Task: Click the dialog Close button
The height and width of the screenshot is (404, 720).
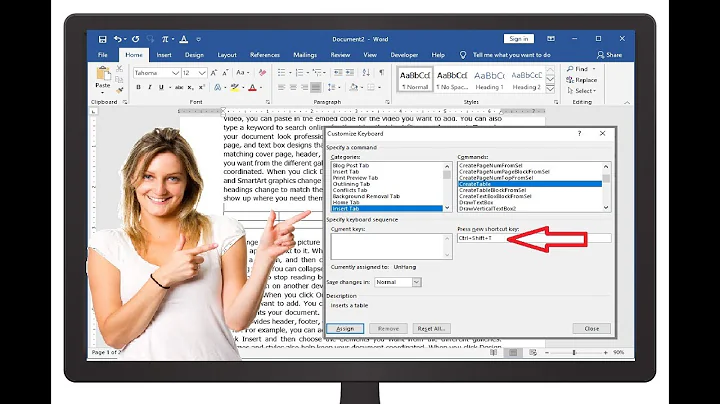Action: coord(591,329)
